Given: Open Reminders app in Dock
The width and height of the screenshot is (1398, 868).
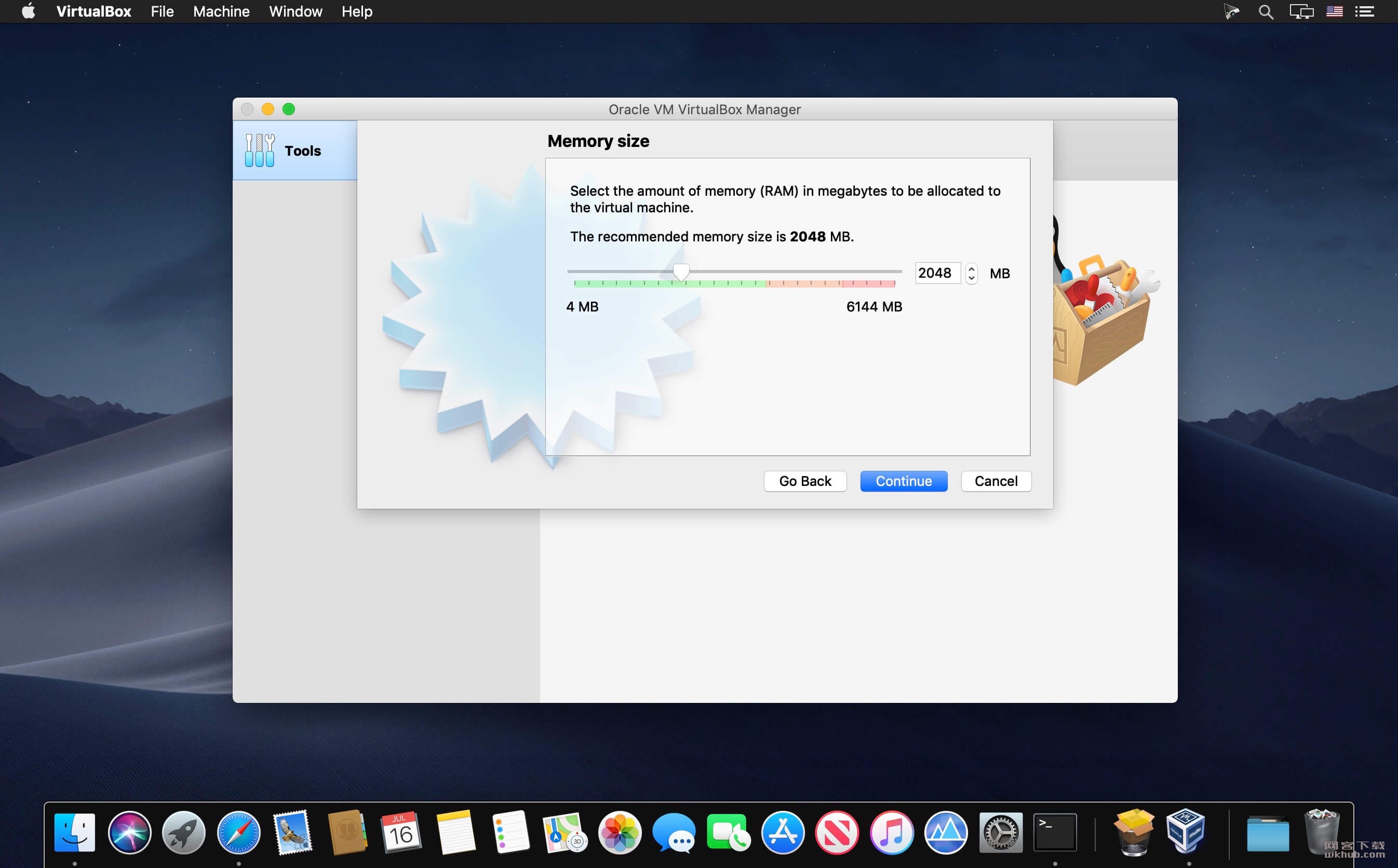Looking at the screenshot, I should 510,832.
